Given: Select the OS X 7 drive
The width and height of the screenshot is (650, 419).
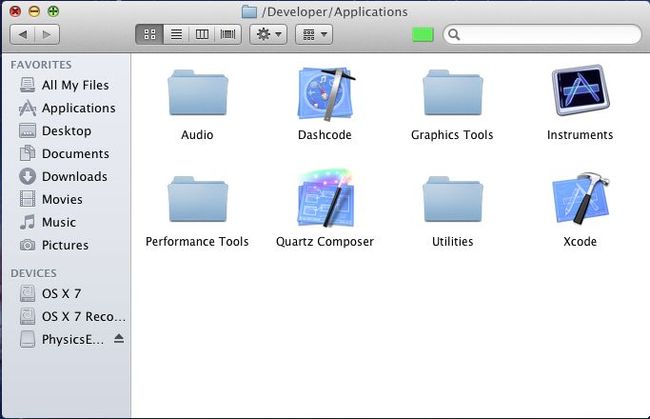Looking at the screenshot, I should coord(66,294).
